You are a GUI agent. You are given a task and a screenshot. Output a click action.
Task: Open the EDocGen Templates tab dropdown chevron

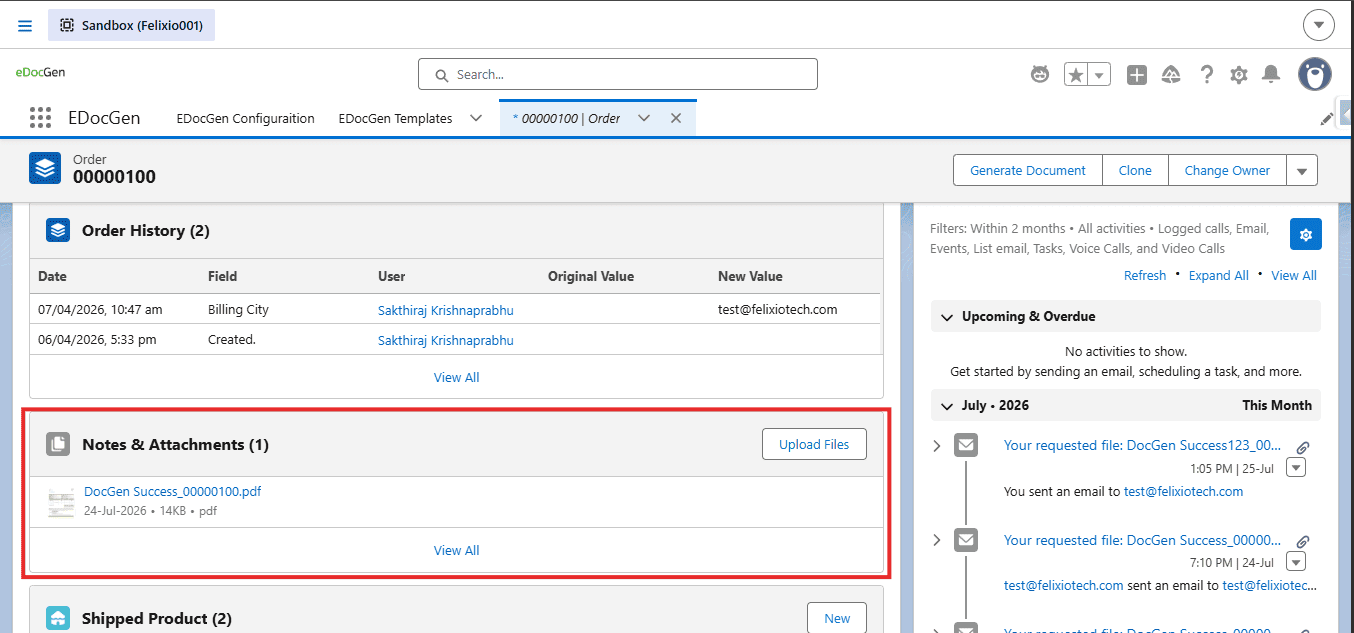tap(475, 118)
